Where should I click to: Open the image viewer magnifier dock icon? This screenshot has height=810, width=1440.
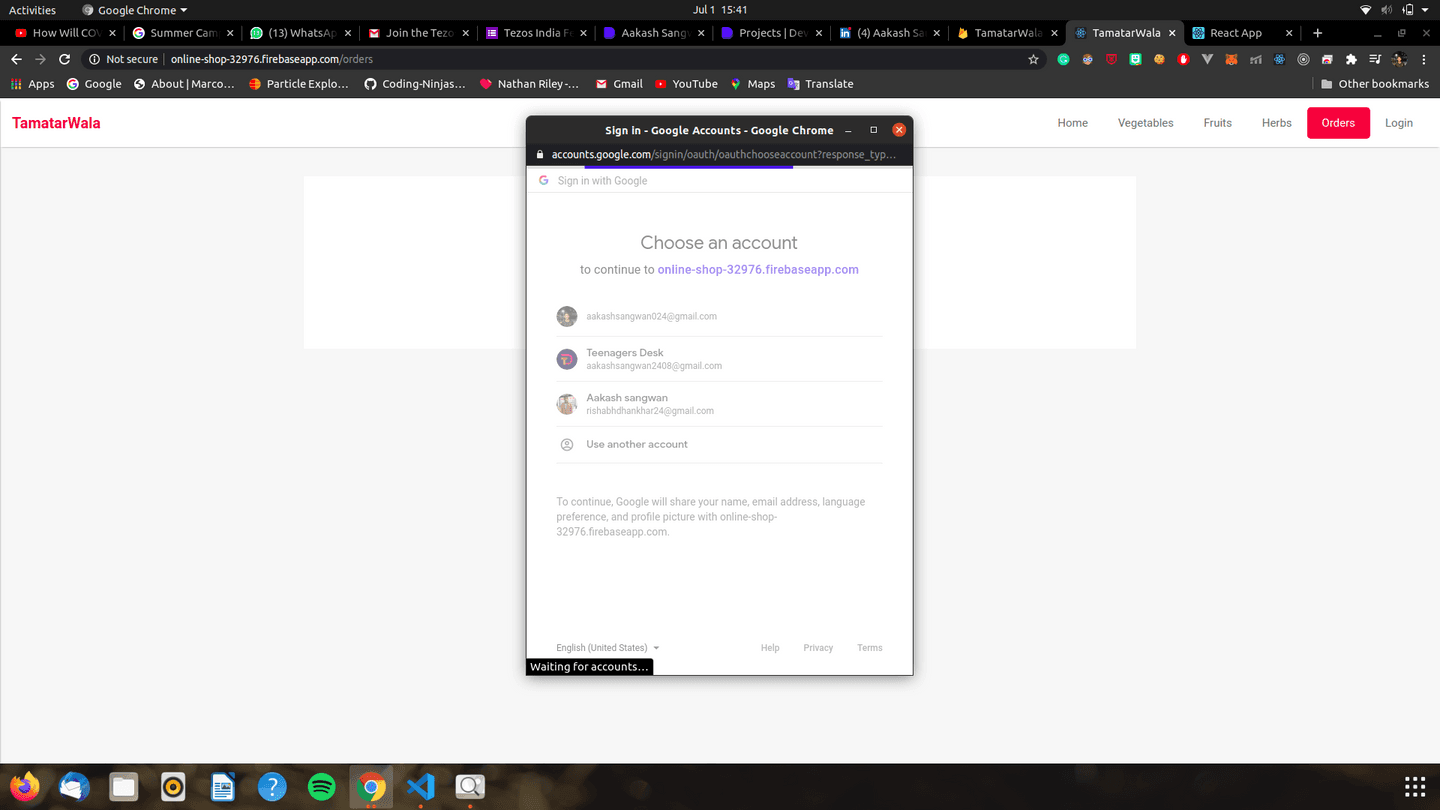(470, 787)
